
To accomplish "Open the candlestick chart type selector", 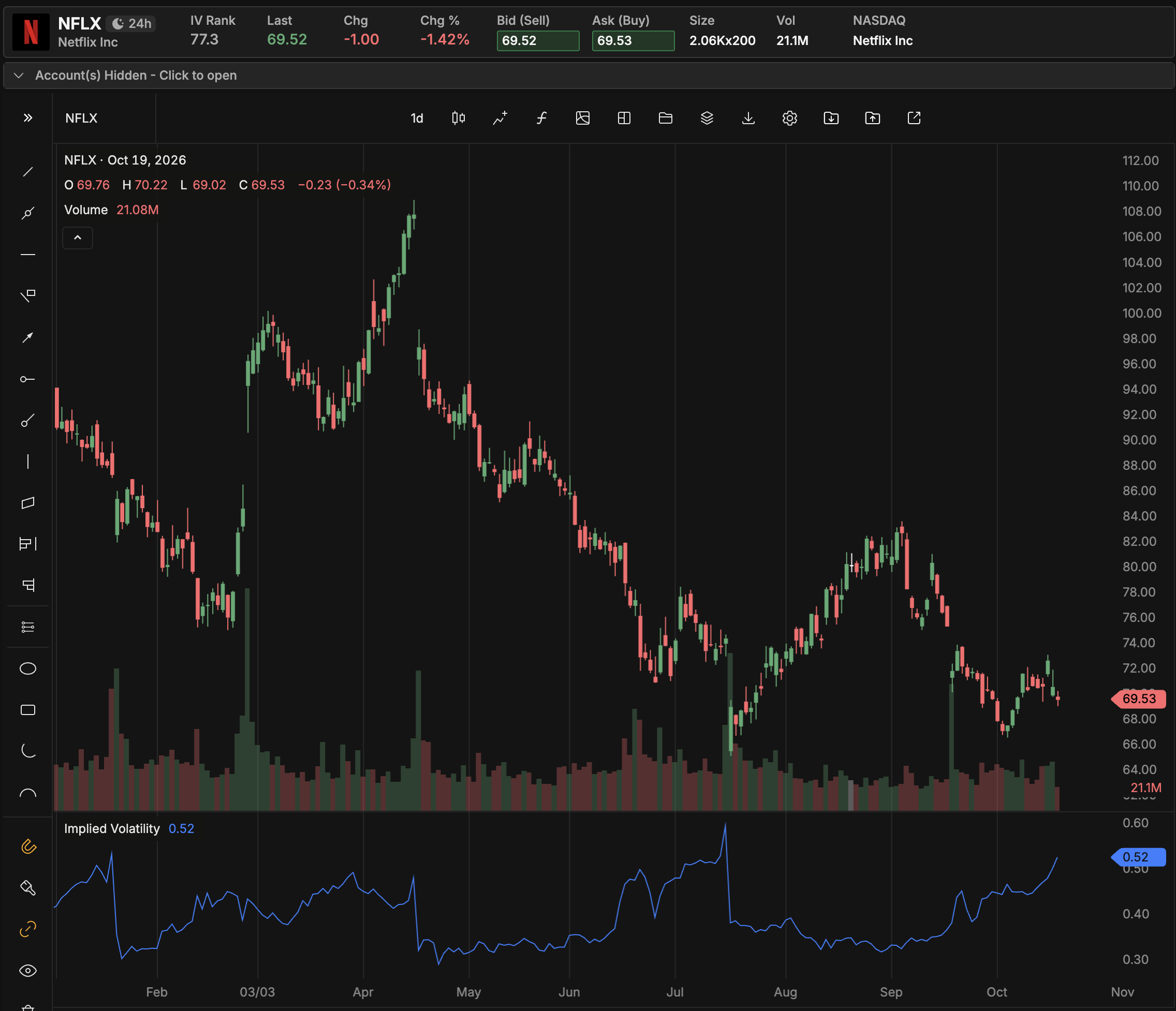I will (459, 118).
